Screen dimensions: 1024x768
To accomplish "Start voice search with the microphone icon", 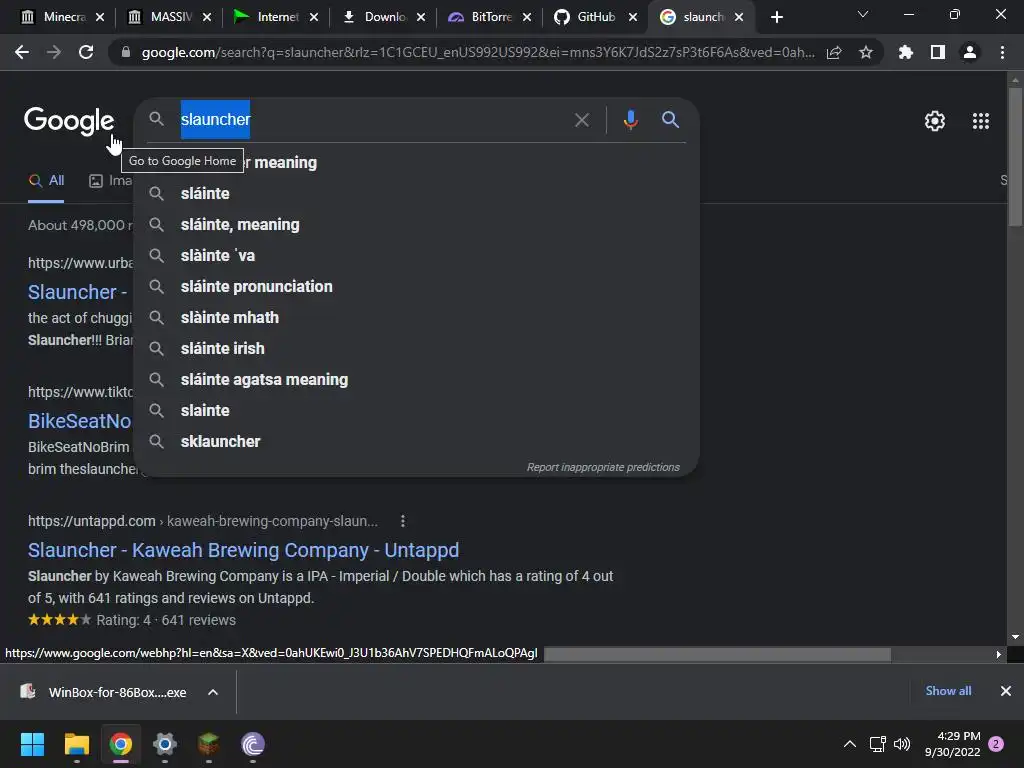I will 630,120.
